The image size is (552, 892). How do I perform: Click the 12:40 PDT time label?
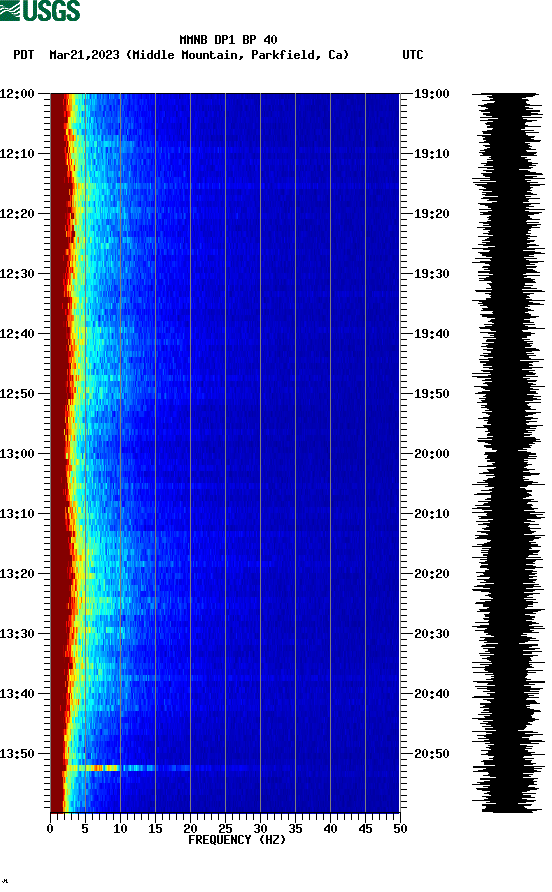[17, 334]
